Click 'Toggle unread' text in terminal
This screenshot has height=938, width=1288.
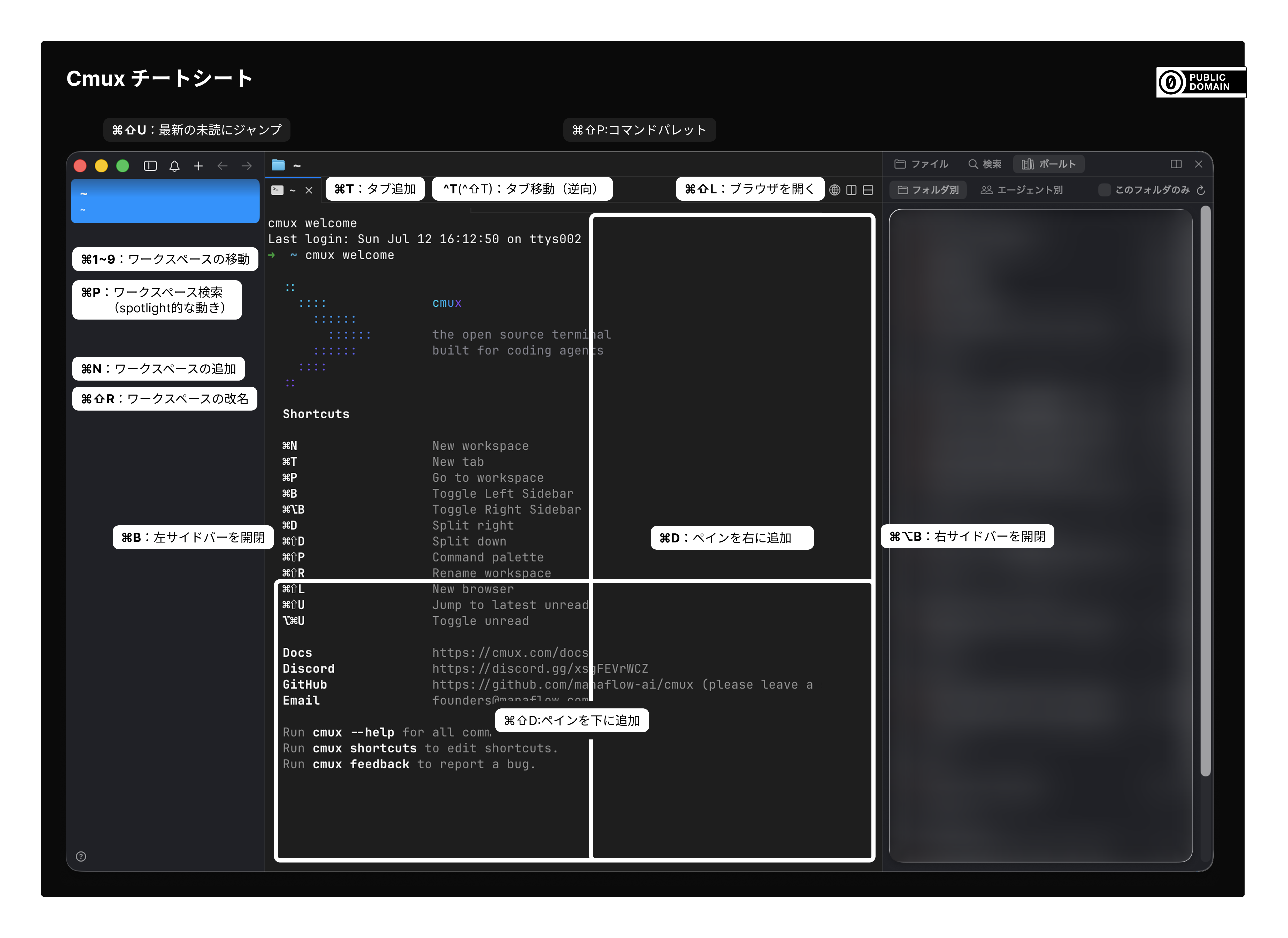pos(480,621)
